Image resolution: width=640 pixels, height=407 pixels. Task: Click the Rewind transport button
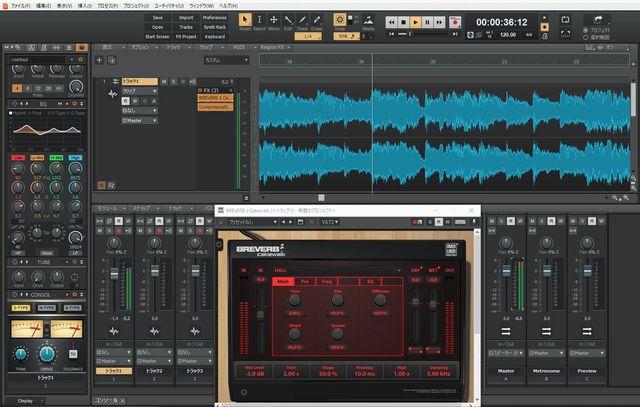pos(391,22)
